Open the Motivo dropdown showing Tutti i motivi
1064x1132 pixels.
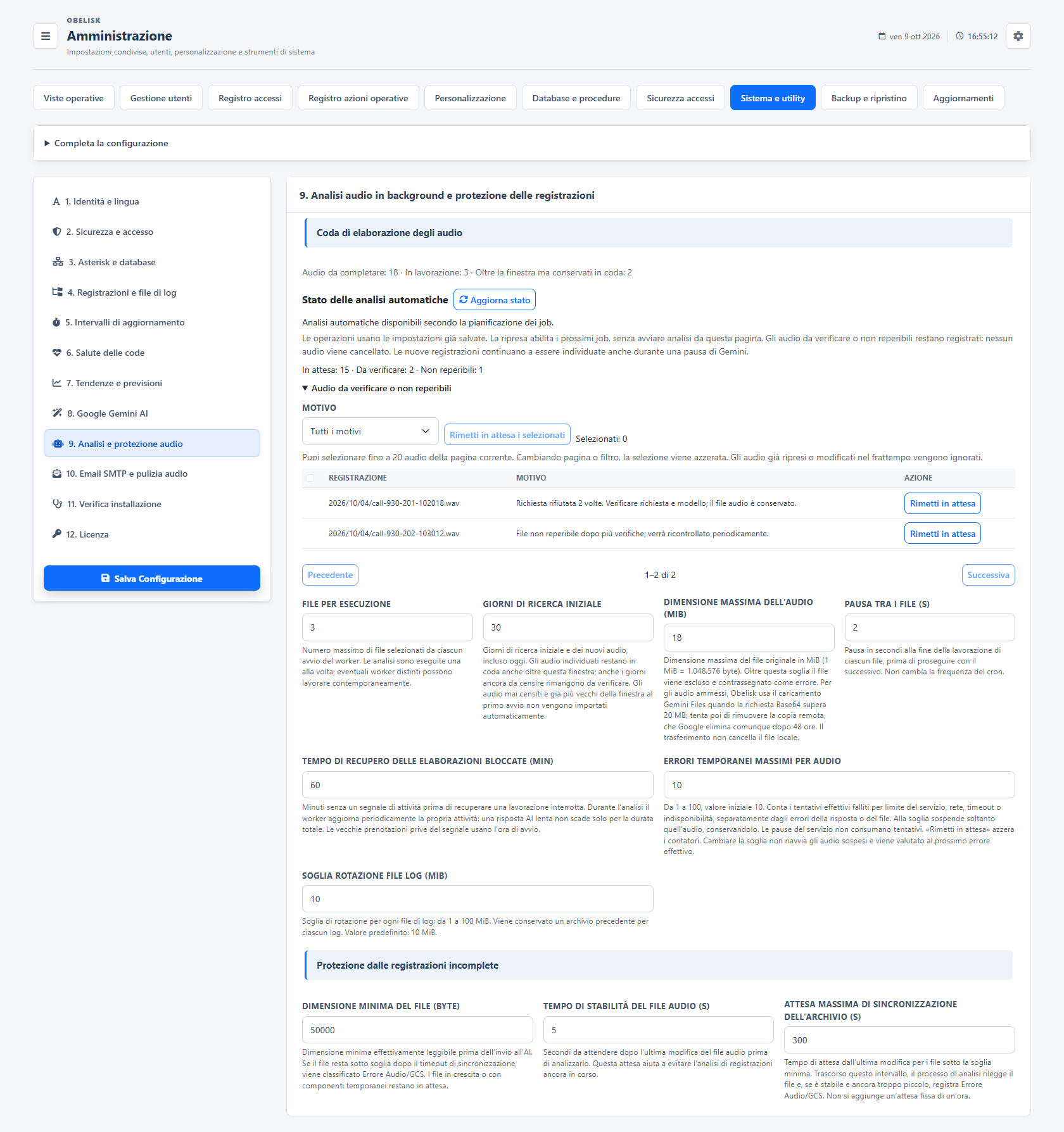point(370,431)
